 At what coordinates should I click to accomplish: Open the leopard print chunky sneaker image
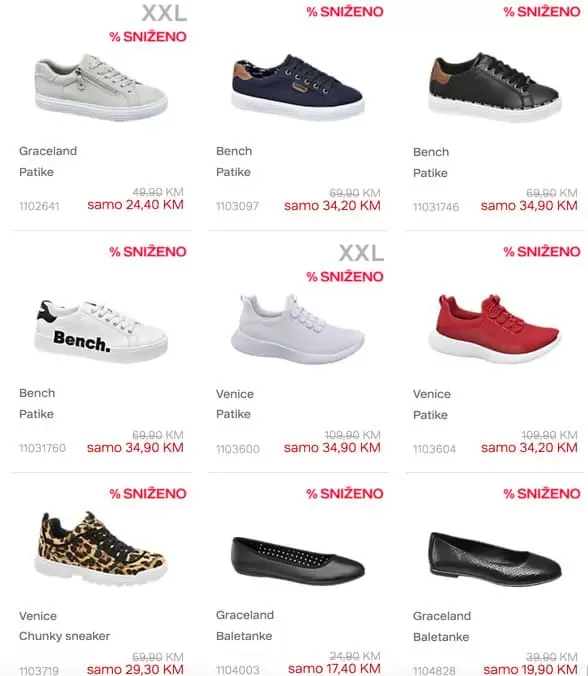coord(101,548)
